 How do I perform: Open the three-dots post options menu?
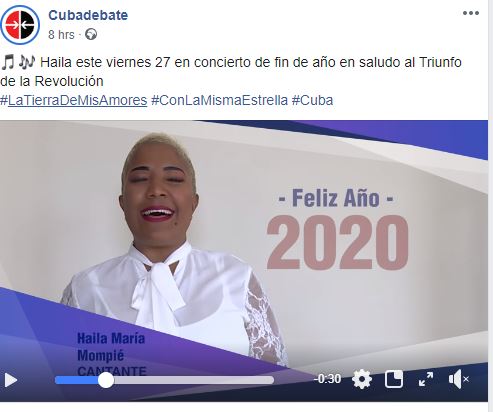(471, 13)
